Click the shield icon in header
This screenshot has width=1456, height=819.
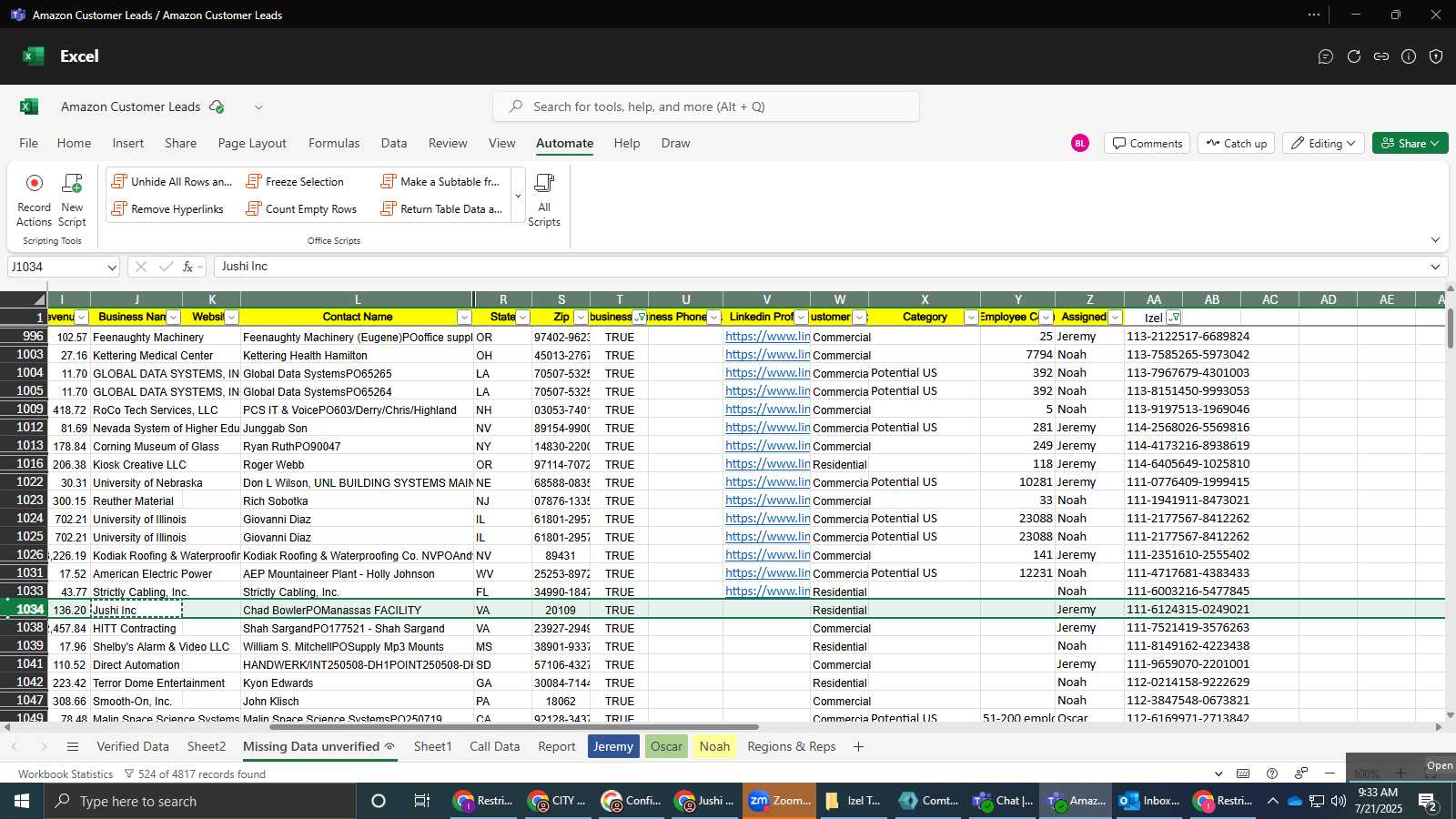pos(1436,56)
